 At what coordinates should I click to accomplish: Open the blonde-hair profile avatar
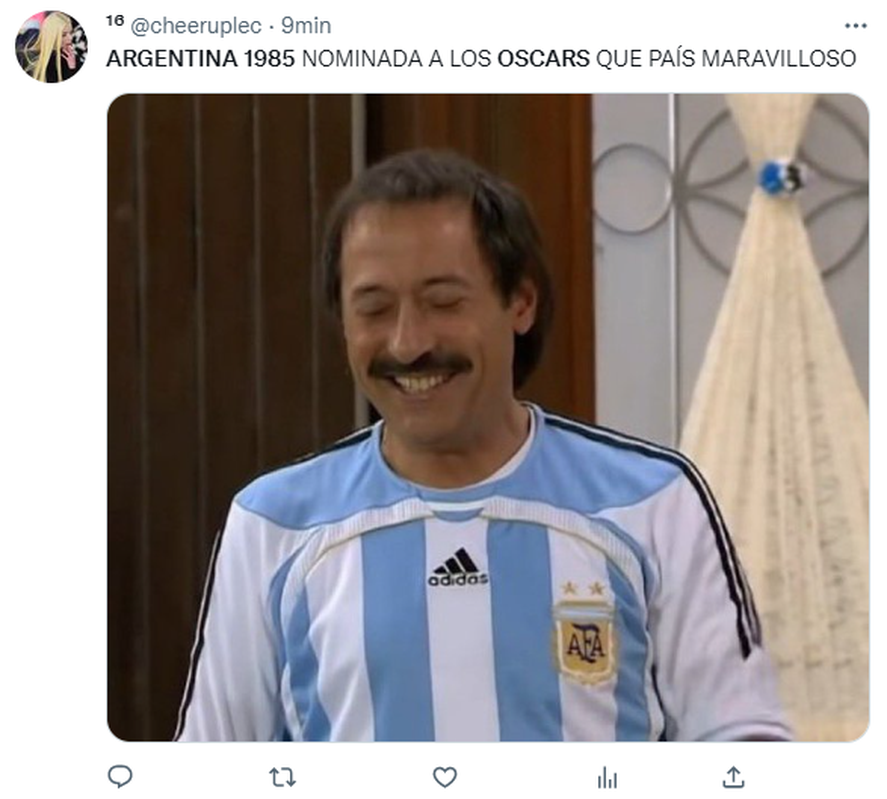[x=51, y=46]
